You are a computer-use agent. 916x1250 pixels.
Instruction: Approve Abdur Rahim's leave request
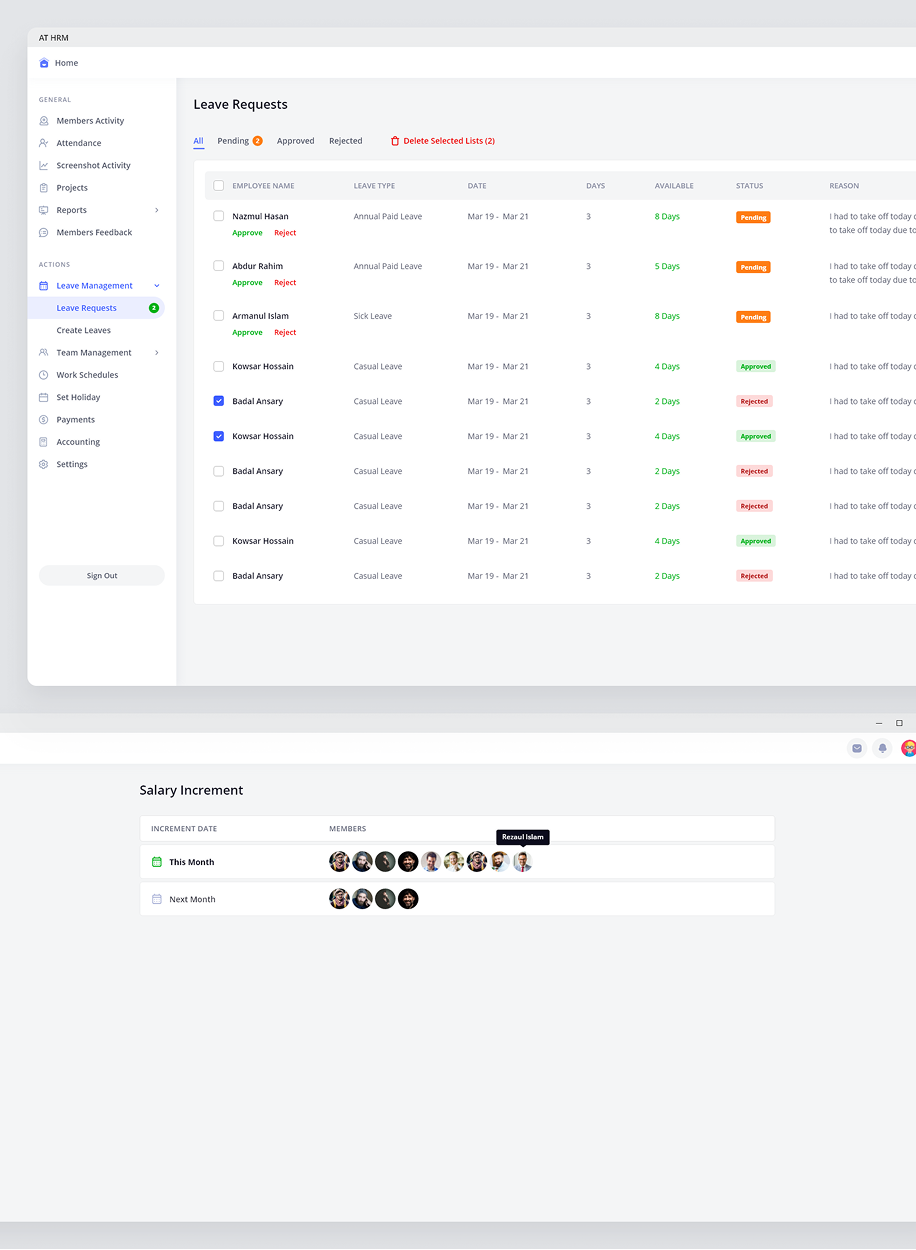coord(247,283)
